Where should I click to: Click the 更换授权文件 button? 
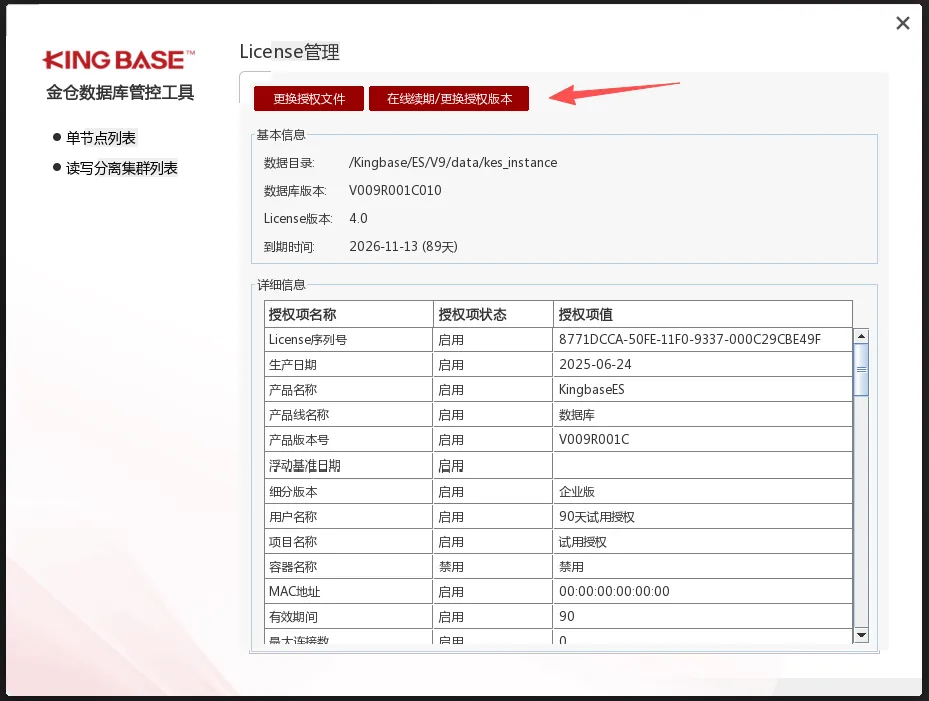(309, 98)
